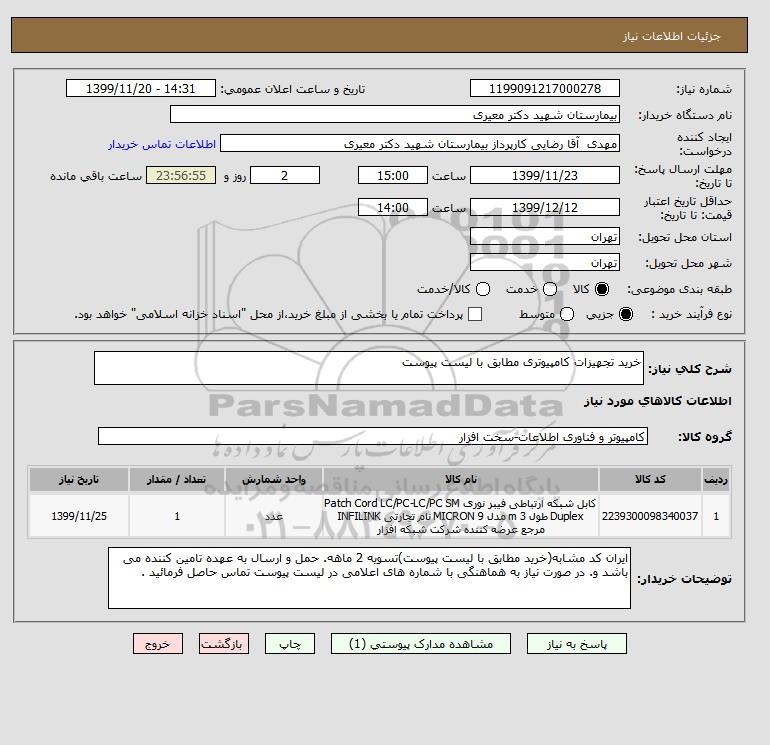Viewport: 770px width, 745px height.
Task: Click the جزئیات اطلاعات نیاز page title
Action: click(x=671, y=36)
